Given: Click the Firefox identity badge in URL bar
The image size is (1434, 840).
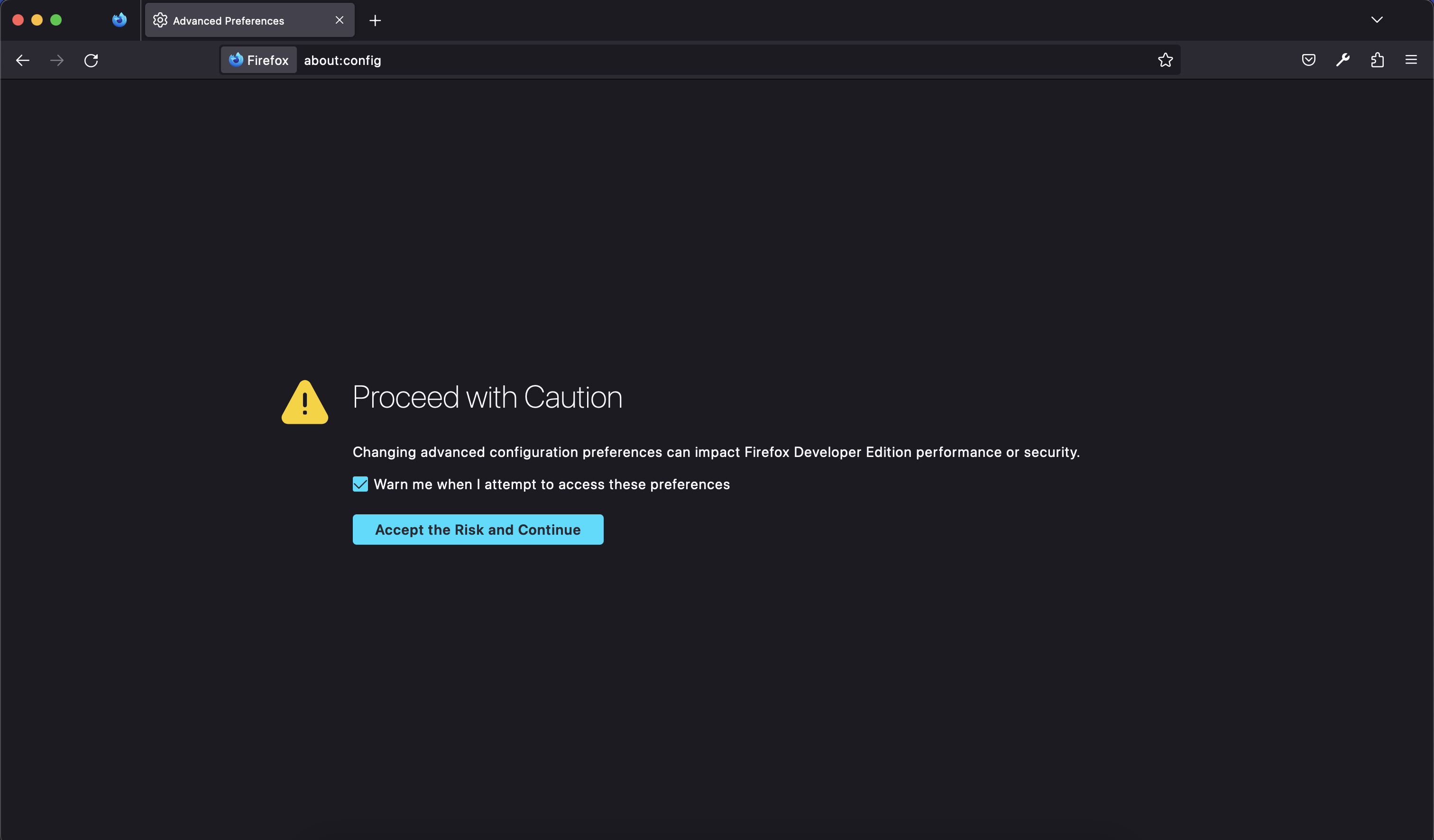Looking at the screenshot, I should coord(259,60).
